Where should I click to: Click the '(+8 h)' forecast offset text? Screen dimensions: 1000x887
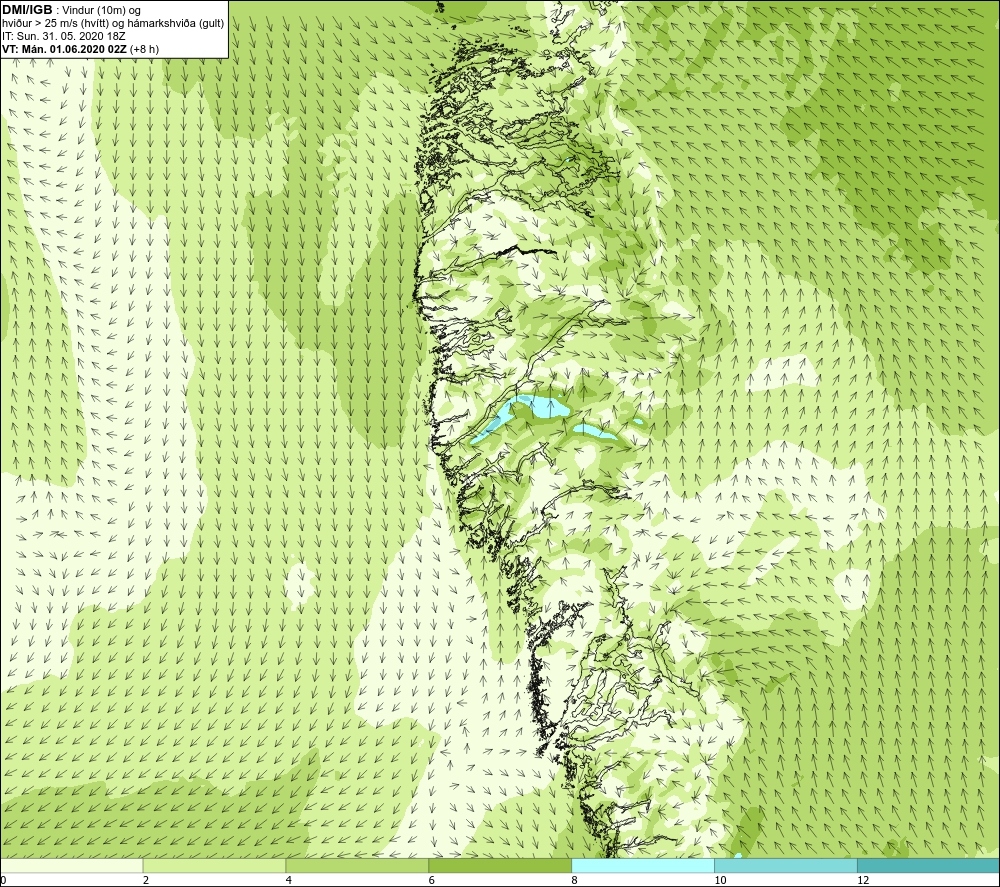point(144,49)
